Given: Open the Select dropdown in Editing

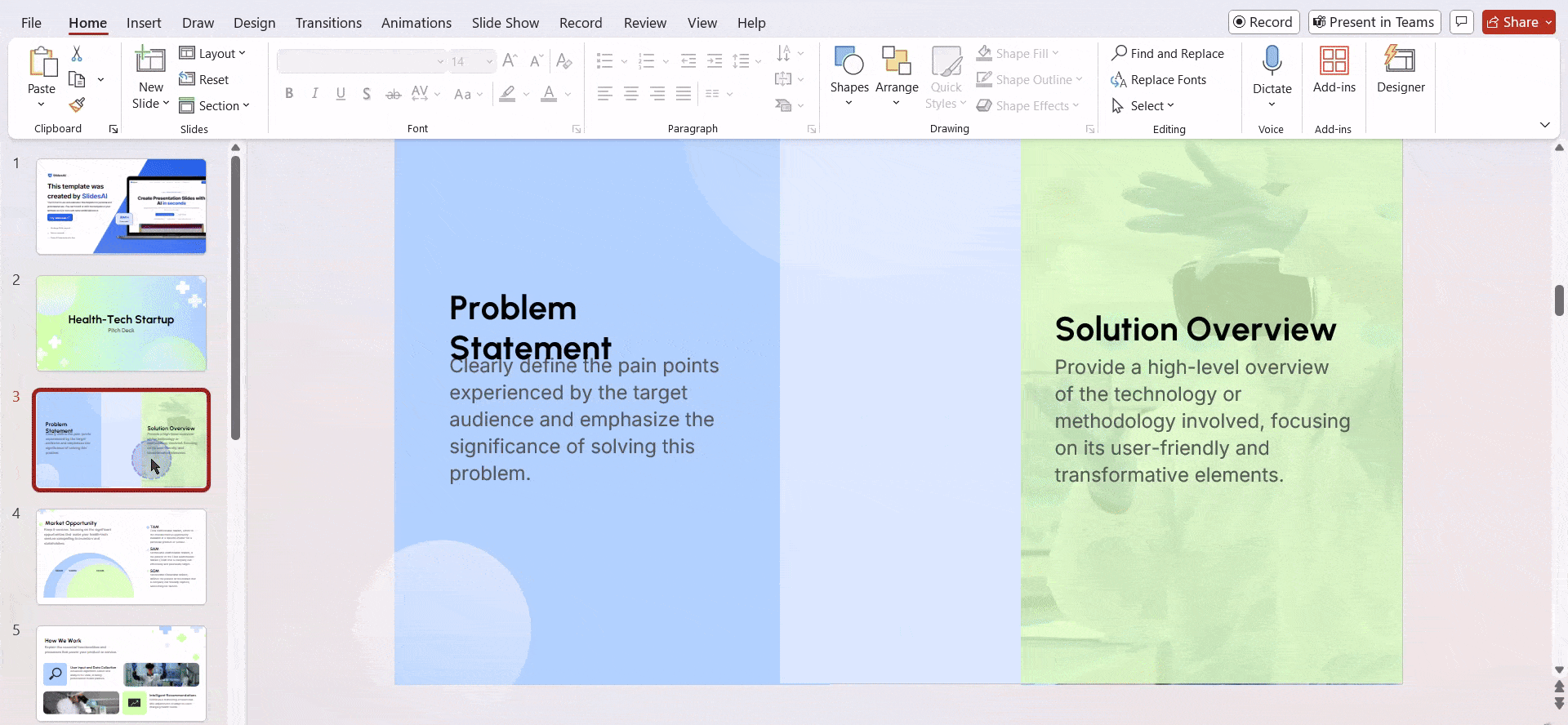Looking at the screenshot, I should tap(1143, 106).
